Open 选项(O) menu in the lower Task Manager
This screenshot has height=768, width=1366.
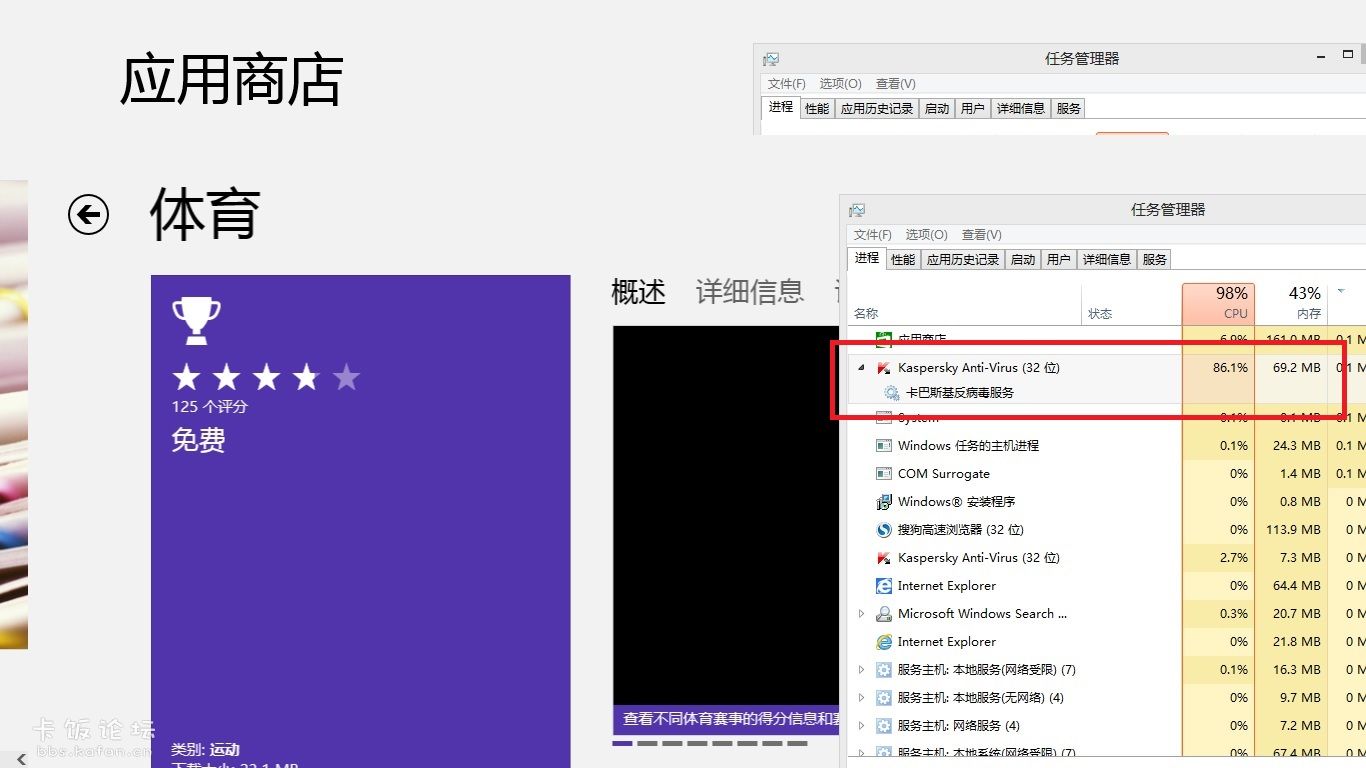click(x=927, y=235)
